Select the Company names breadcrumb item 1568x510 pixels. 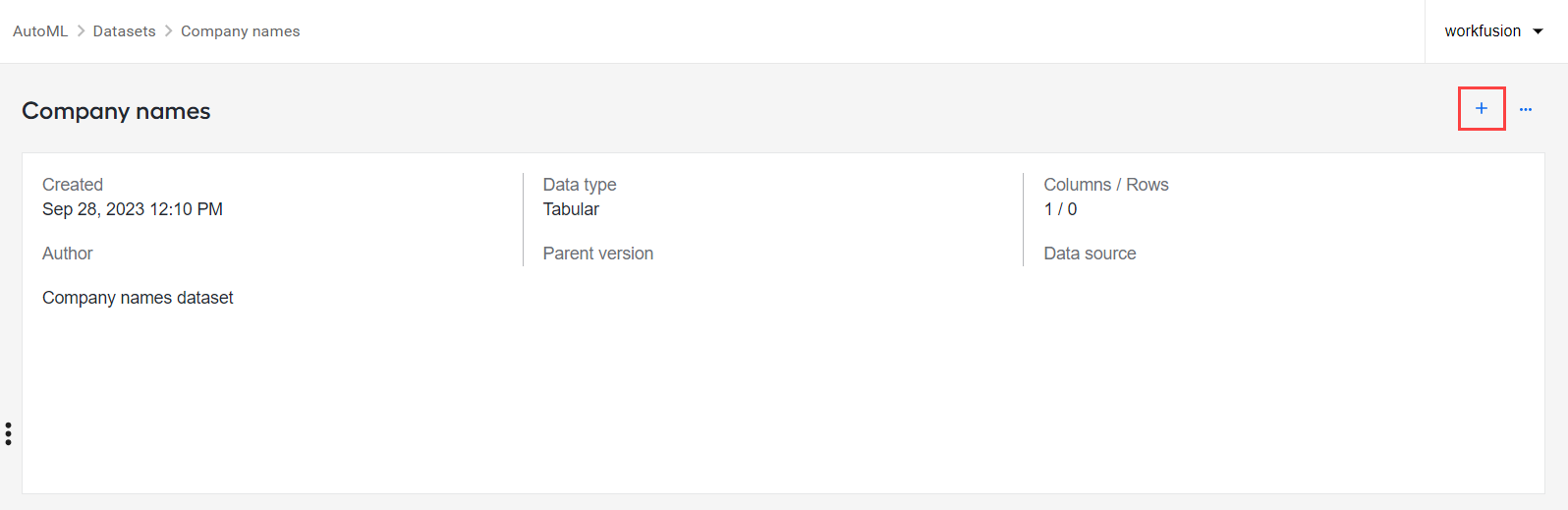tap(241, 31)
